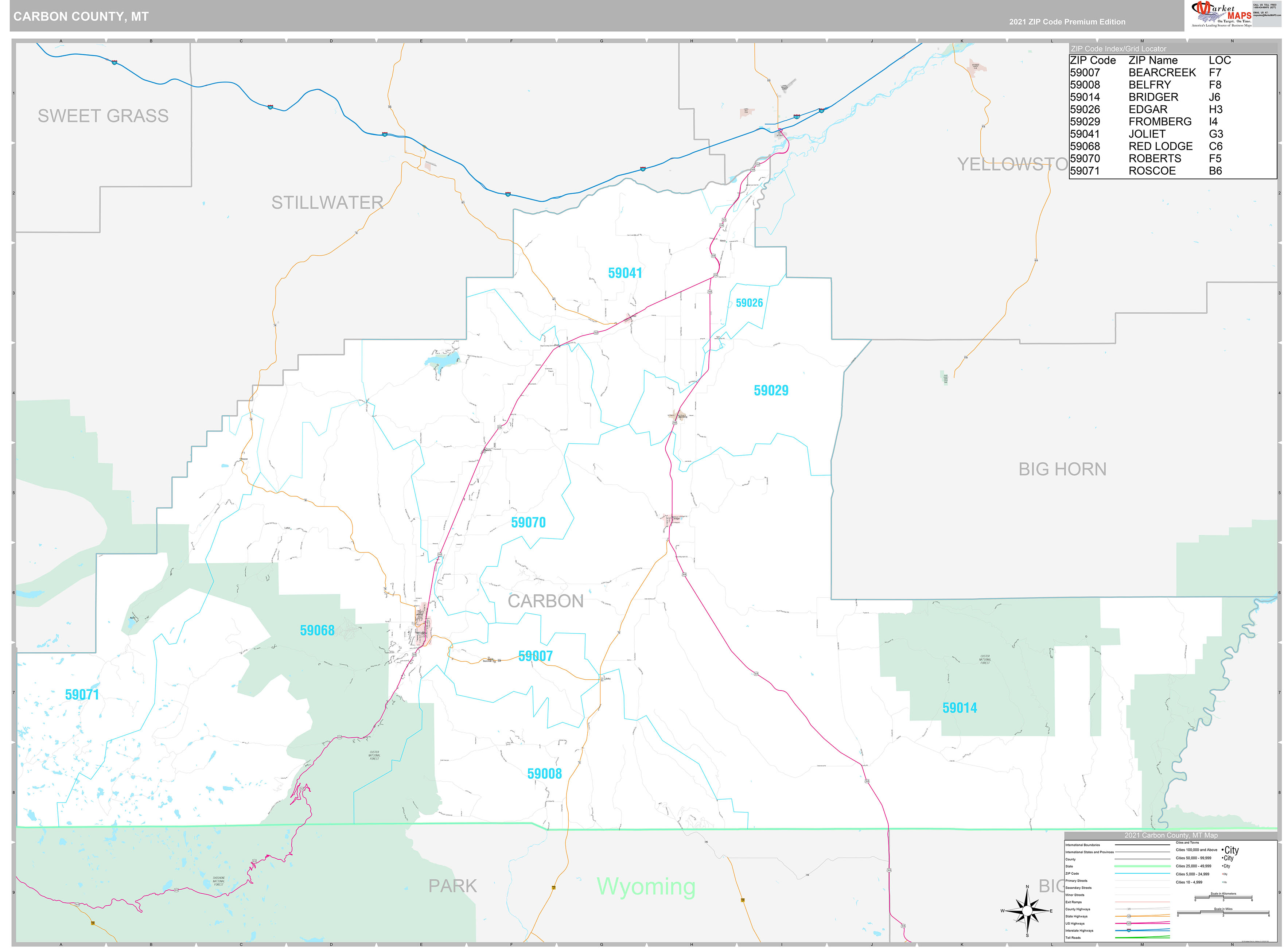Select EDGAR in the ZIP index

1147,110
